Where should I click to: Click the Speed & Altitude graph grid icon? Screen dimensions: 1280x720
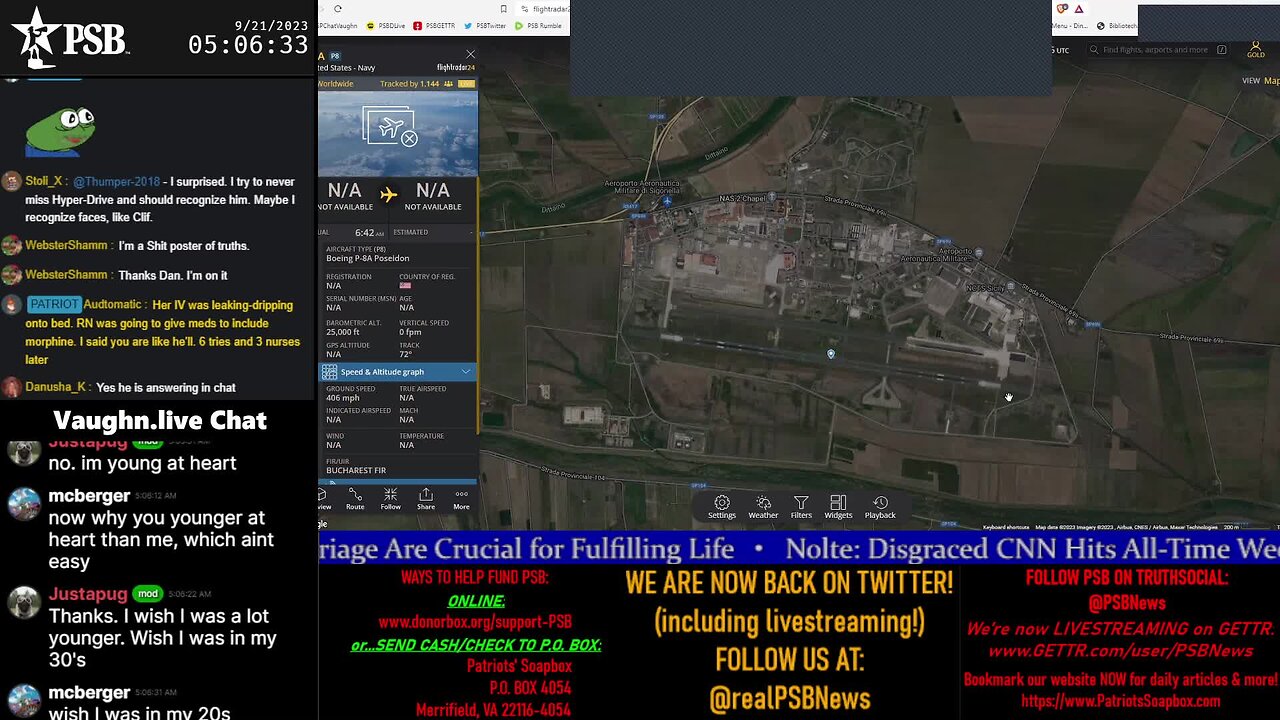(x=329, y=372)
